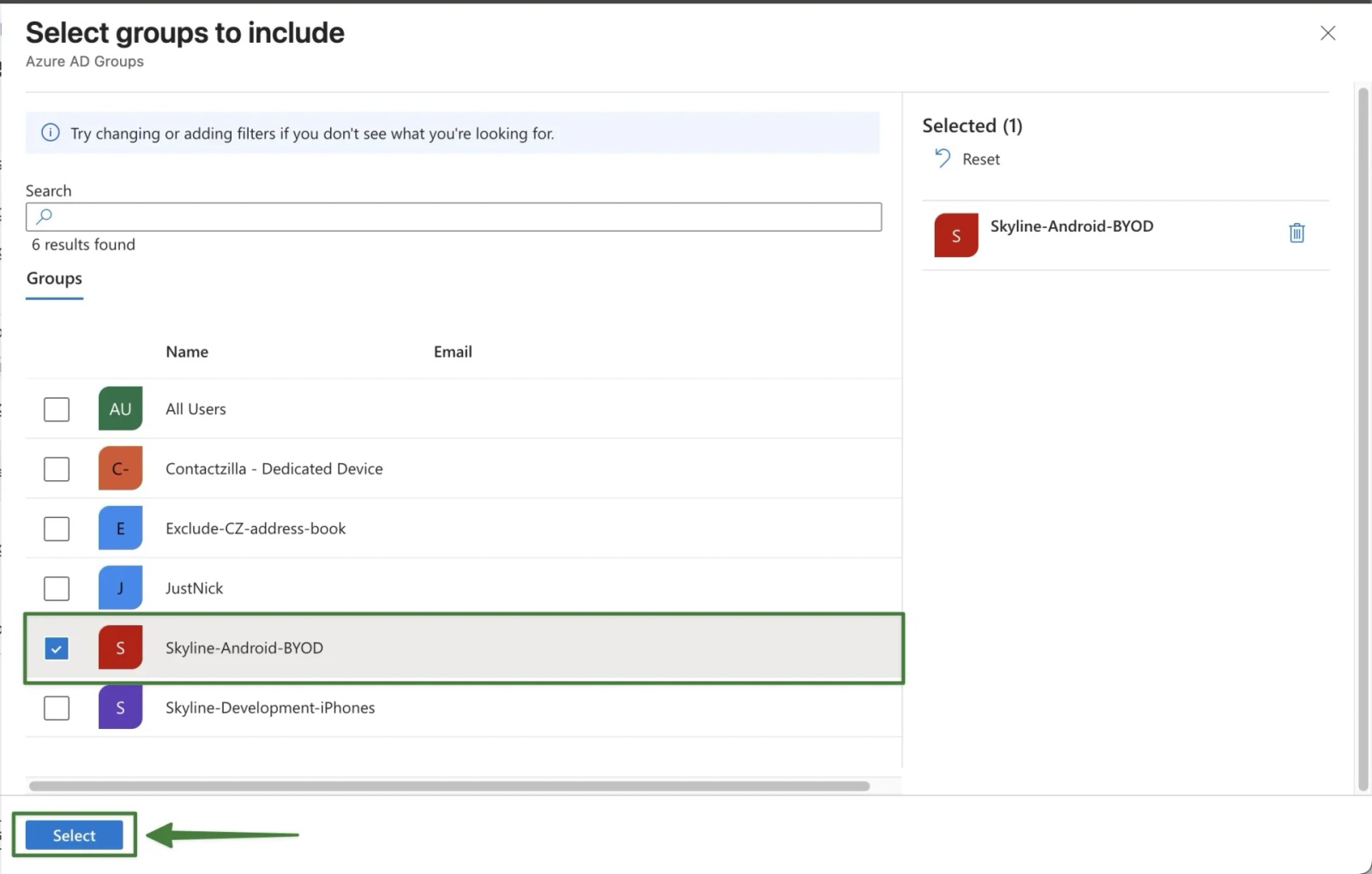Image resolution: width=1372 pixels, height=874 pixels.
Task: Click the All Users group name
Action: [196, 409]
